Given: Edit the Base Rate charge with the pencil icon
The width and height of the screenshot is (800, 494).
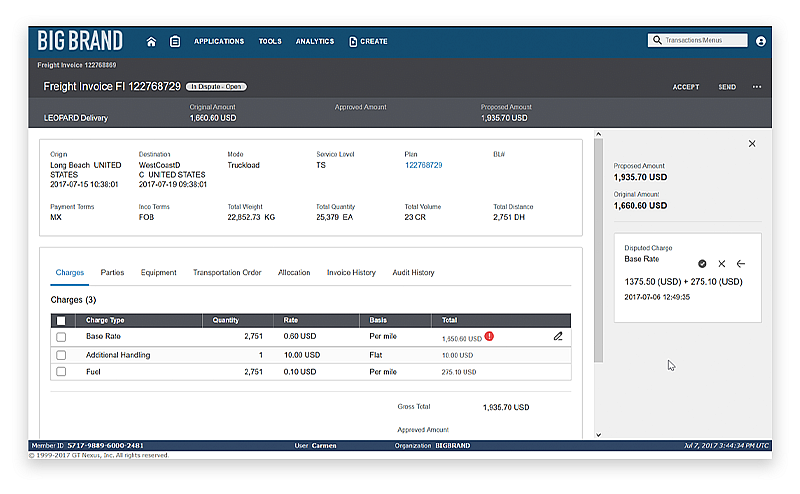Looking at the screenshot, I should [558, 336].
